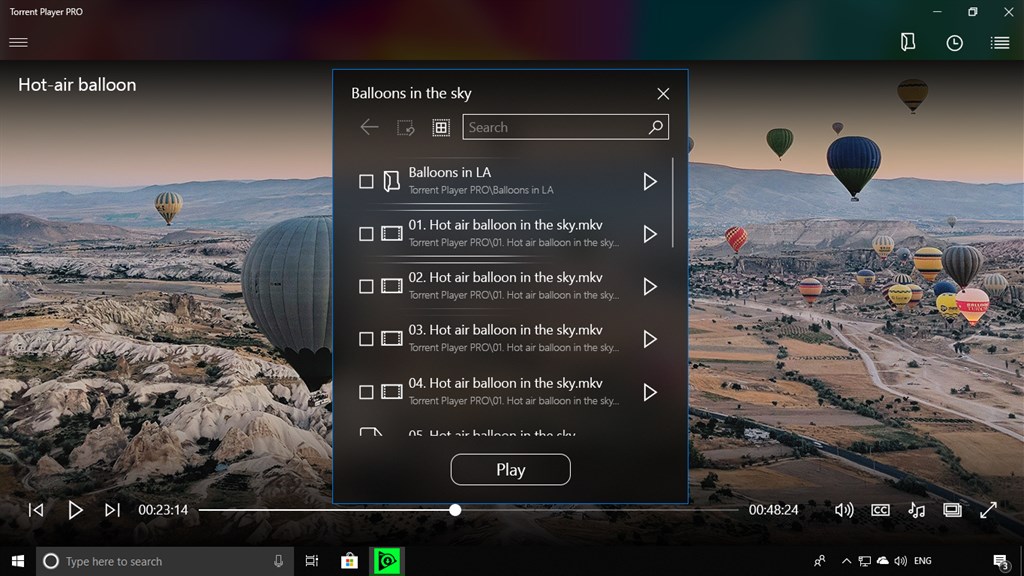1024x576 pixels.
Task: Switch to fullscreen mode
Action: click(x=988, y=510)
